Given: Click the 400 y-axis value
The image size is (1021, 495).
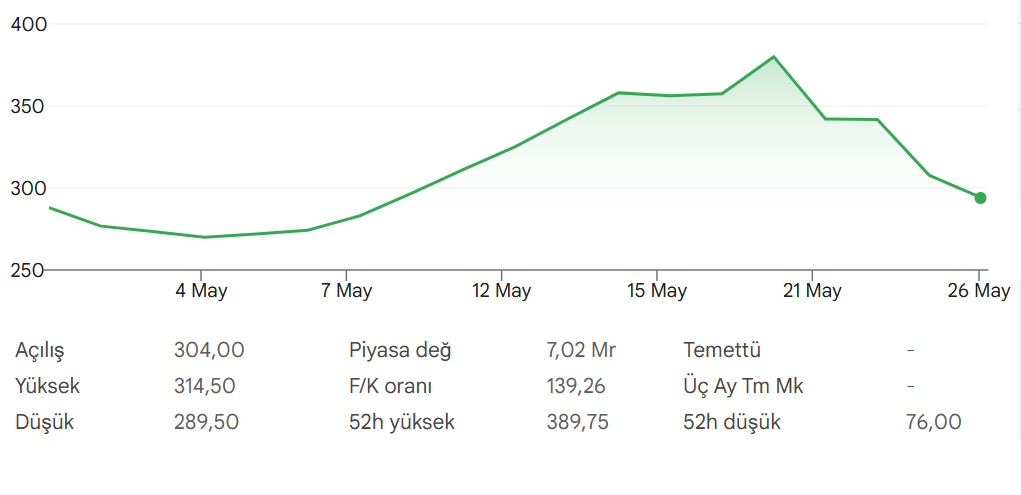Looking at the screenshot, I should tap(29, 25).
